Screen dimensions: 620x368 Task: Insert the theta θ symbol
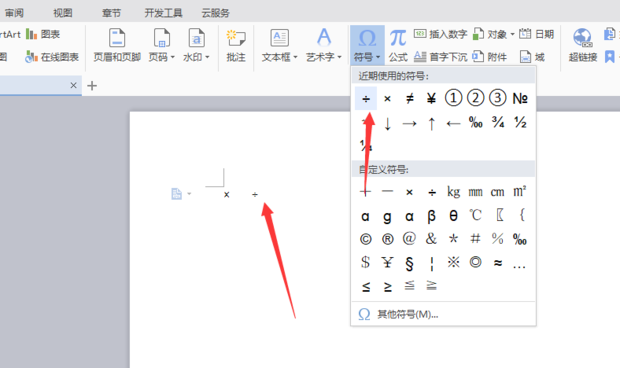(x=454, y=216)
